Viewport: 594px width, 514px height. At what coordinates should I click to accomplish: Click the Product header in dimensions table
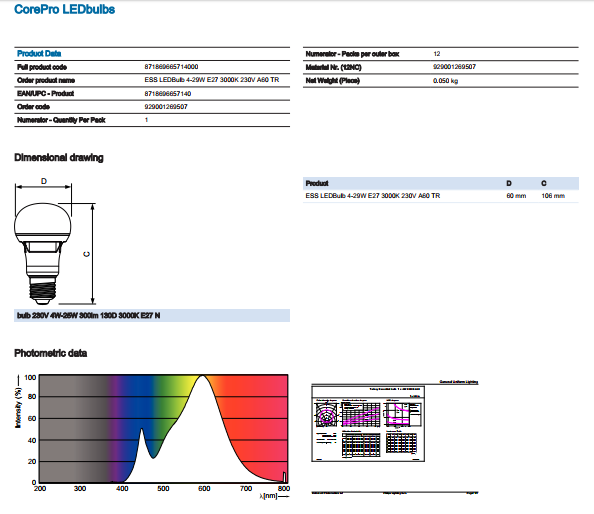[x=317, y=183]
